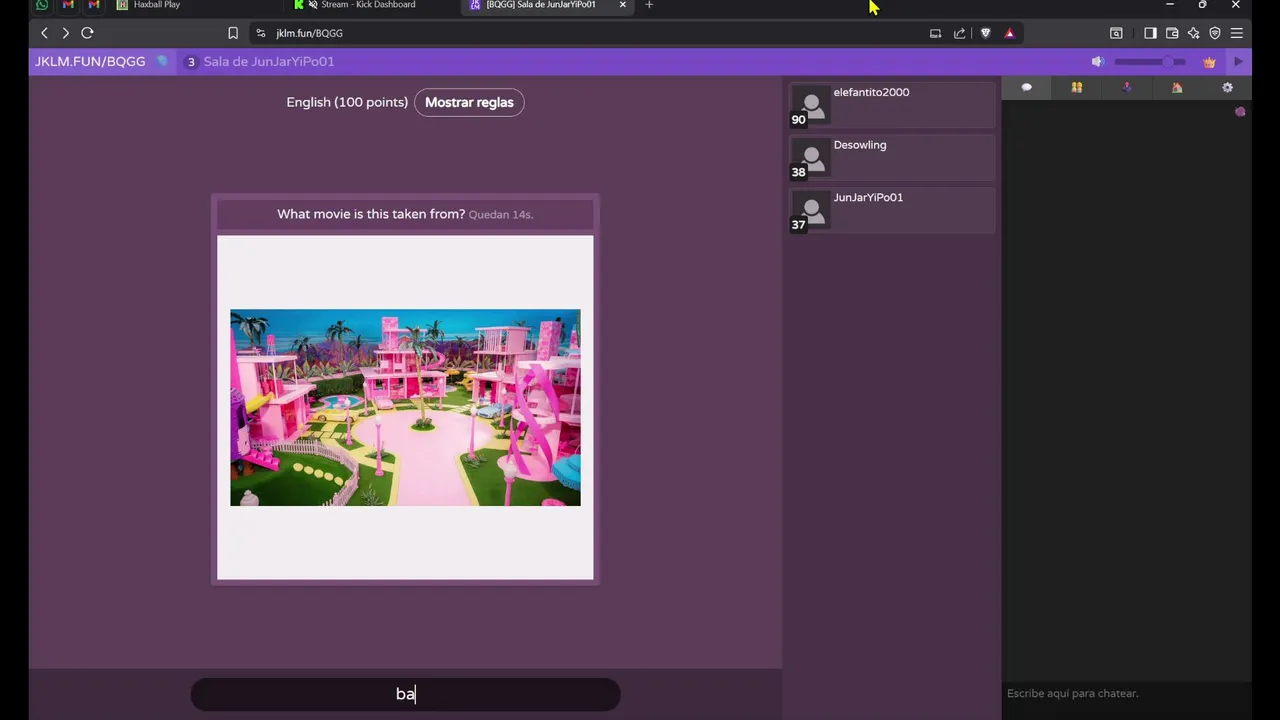Click the Barbie Dreamhouse question image
The height and width of the screenshot is (720, 1280).
pos(405,408)
